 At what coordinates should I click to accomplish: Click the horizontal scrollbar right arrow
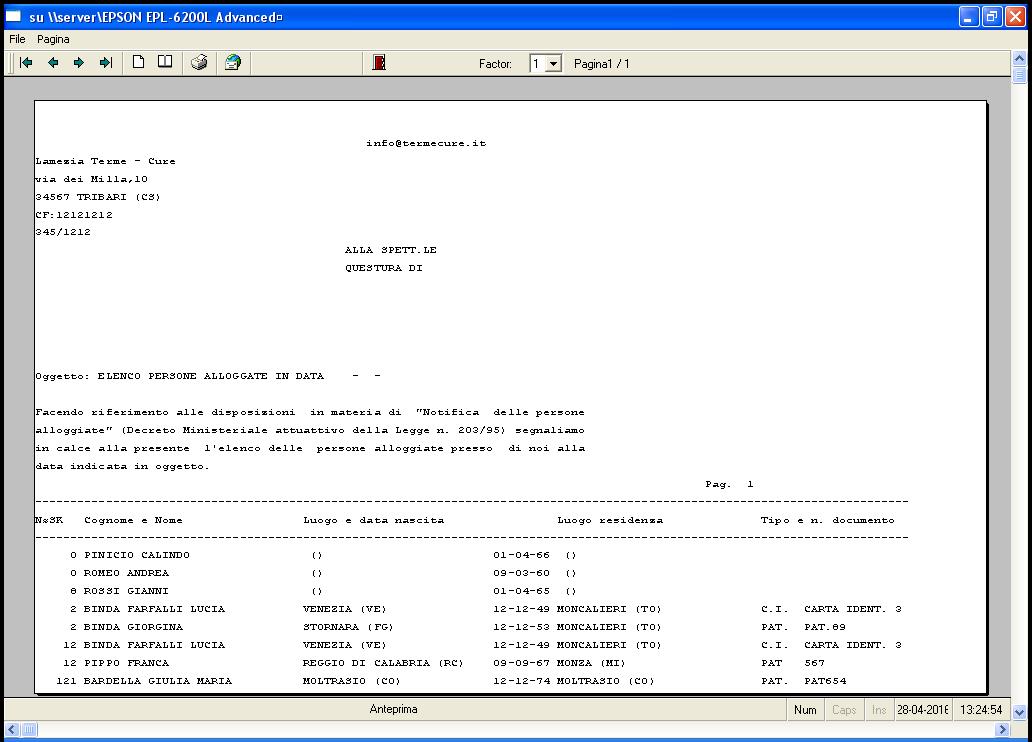point(1002,729)
